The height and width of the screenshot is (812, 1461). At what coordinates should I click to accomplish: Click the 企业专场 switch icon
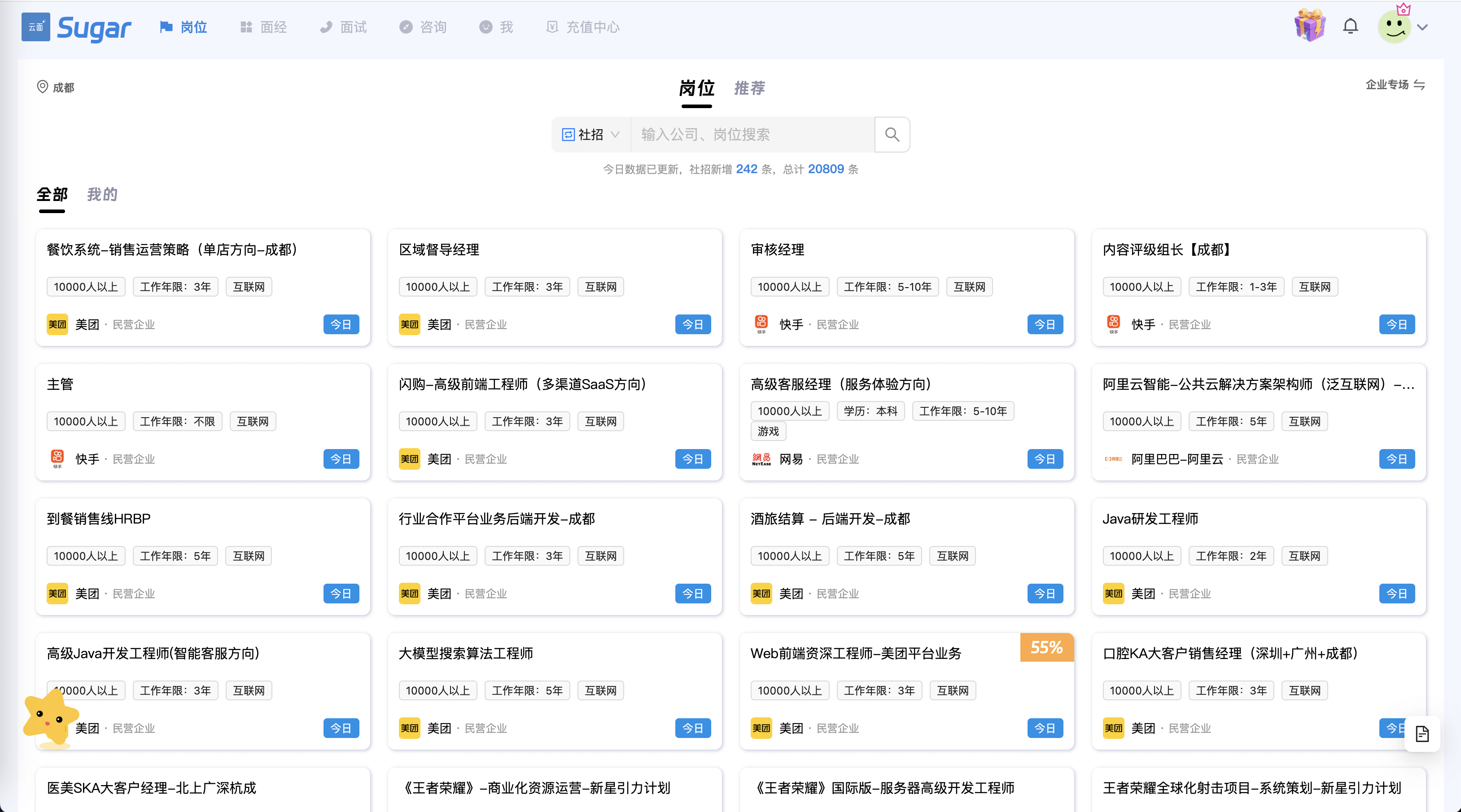(x=1418, y=85)
